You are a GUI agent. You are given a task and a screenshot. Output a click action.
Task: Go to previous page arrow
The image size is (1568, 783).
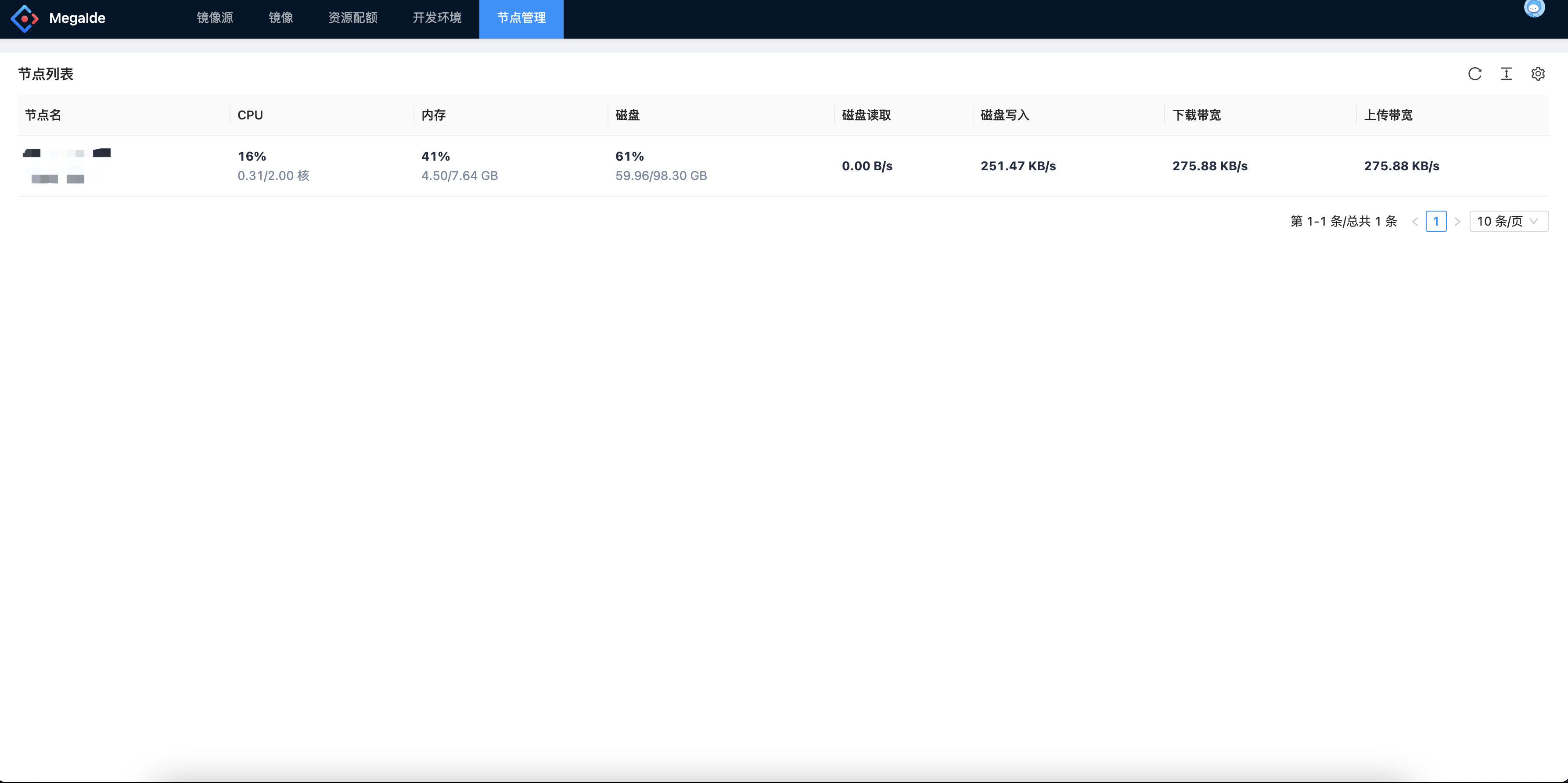point(1415,222)
